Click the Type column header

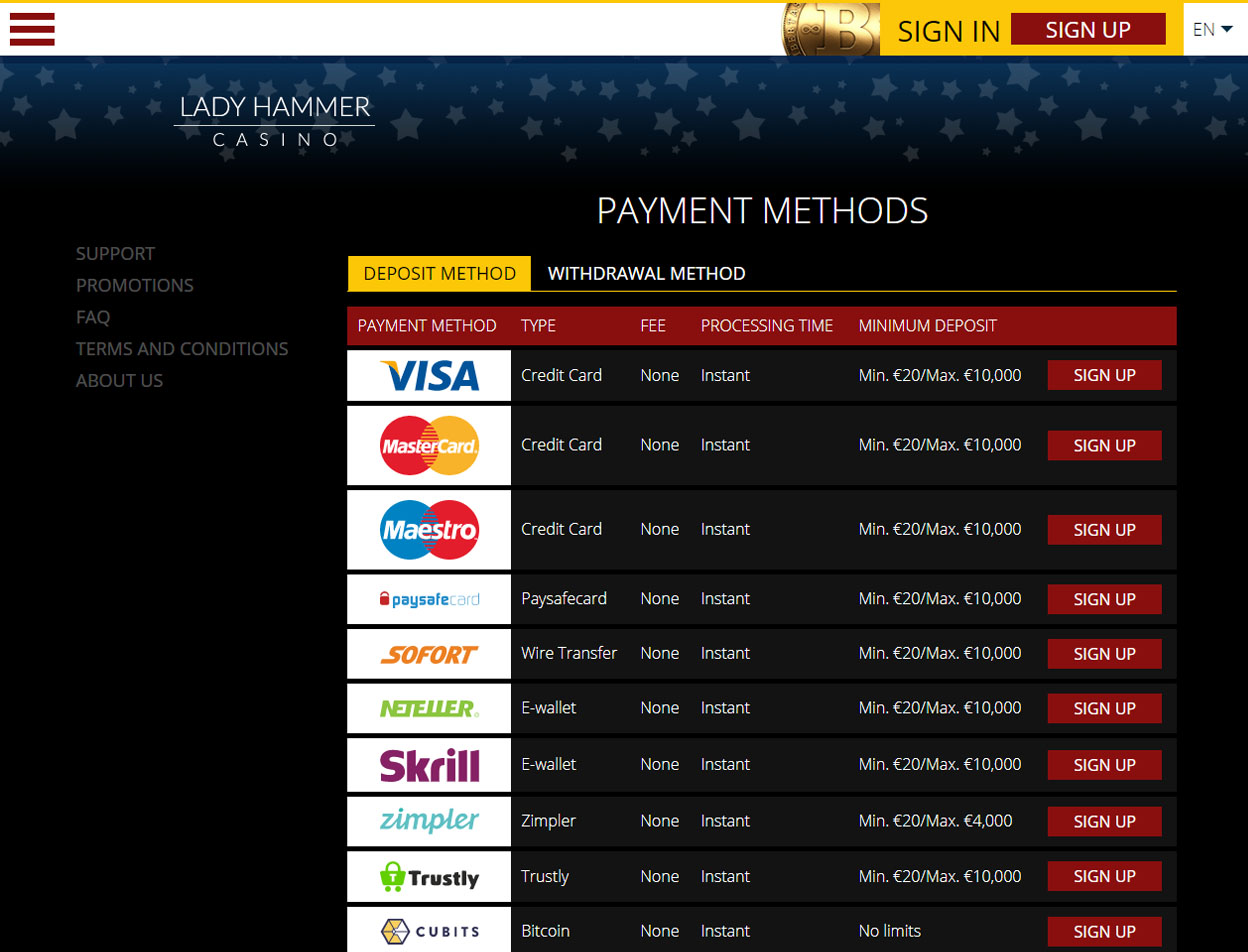point(538,326)
